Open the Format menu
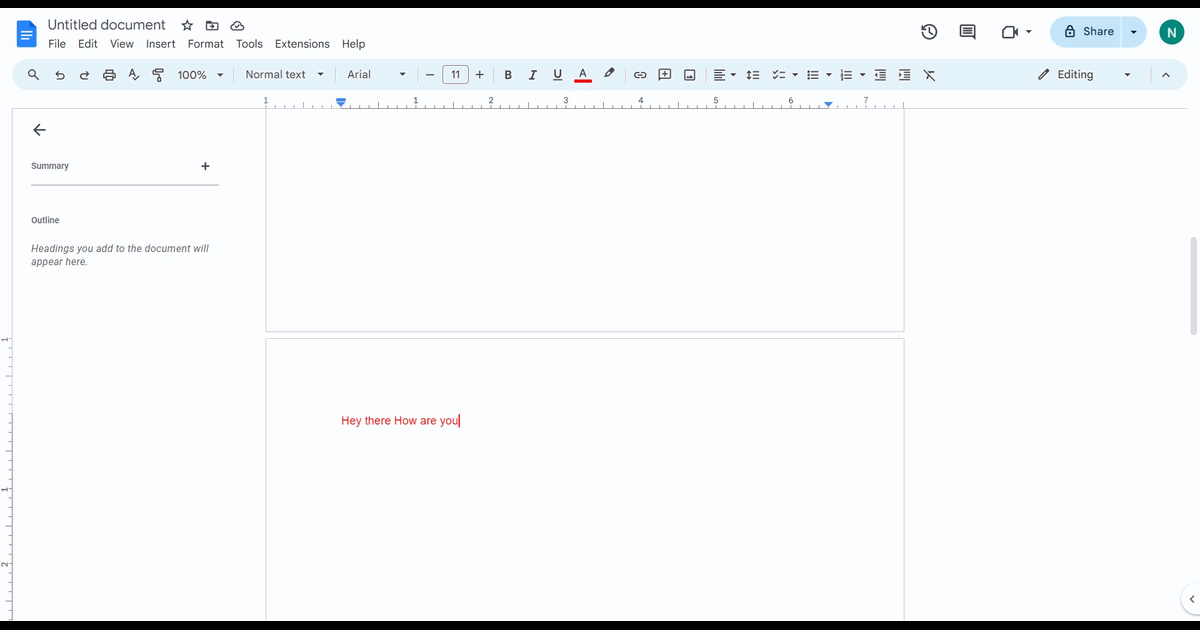Viewport: 1200px width, 630px height. [x=206, y=44]
